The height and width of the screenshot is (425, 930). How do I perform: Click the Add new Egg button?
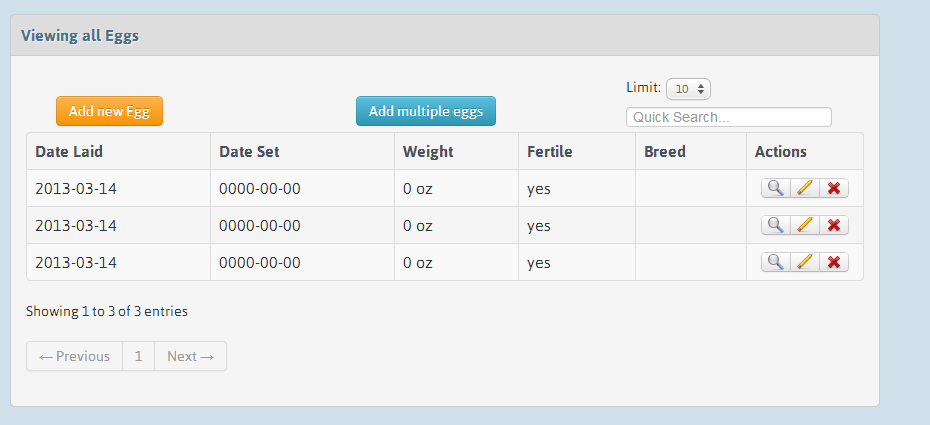(x=109, y=111)
